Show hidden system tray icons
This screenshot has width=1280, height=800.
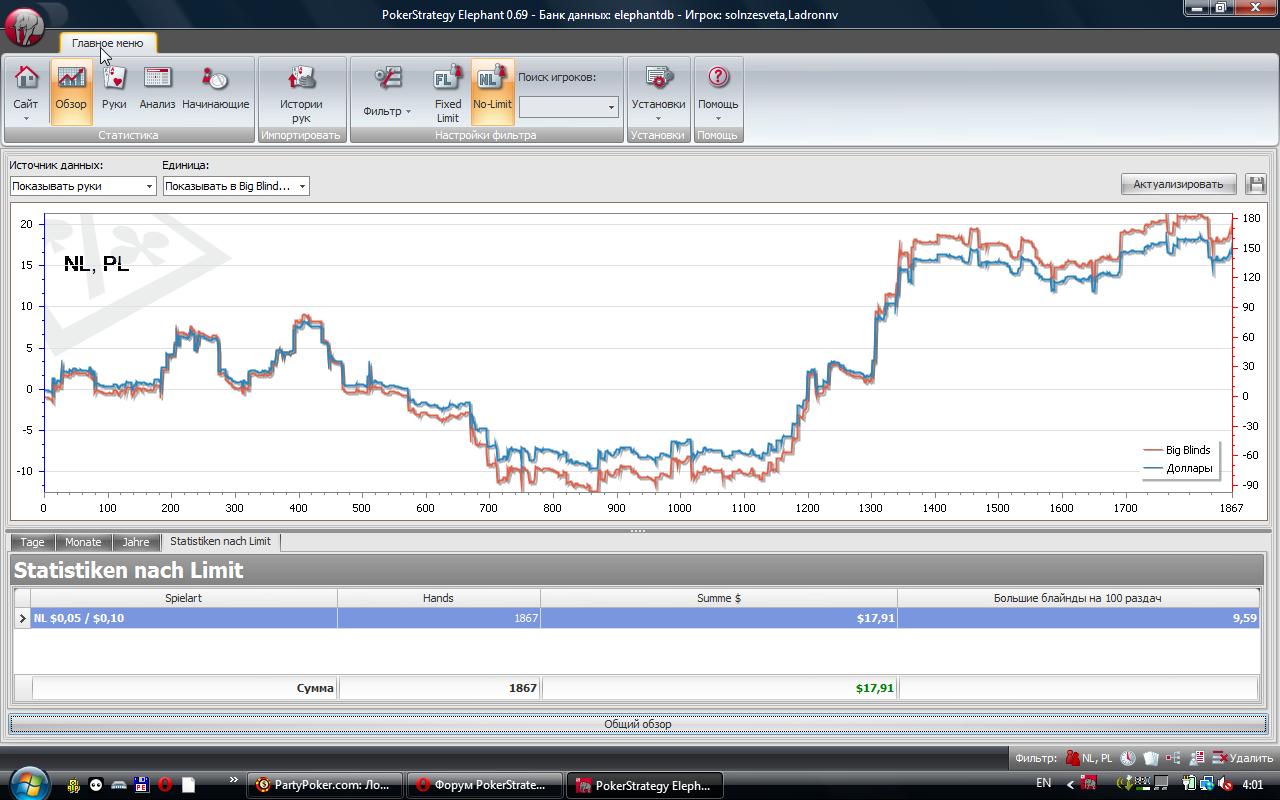coord(1070,784)
